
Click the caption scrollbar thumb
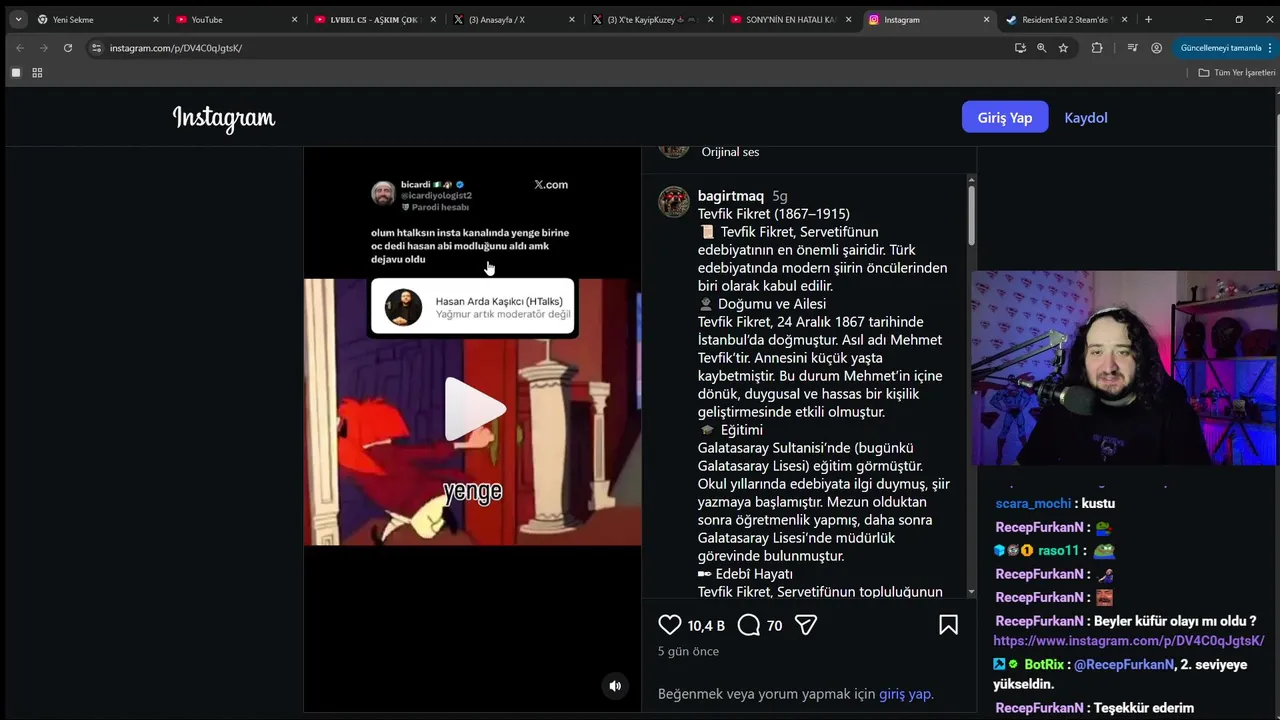click(971, 215)
